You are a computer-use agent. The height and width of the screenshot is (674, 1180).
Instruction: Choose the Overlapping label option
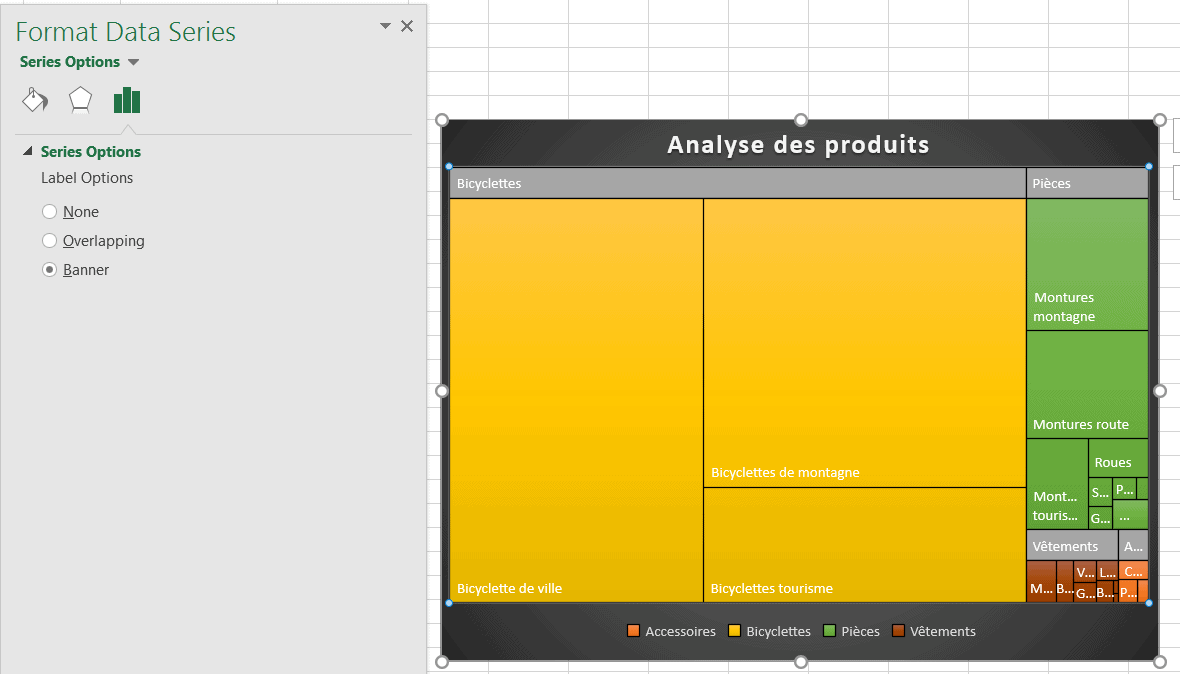tap(50, 241)
